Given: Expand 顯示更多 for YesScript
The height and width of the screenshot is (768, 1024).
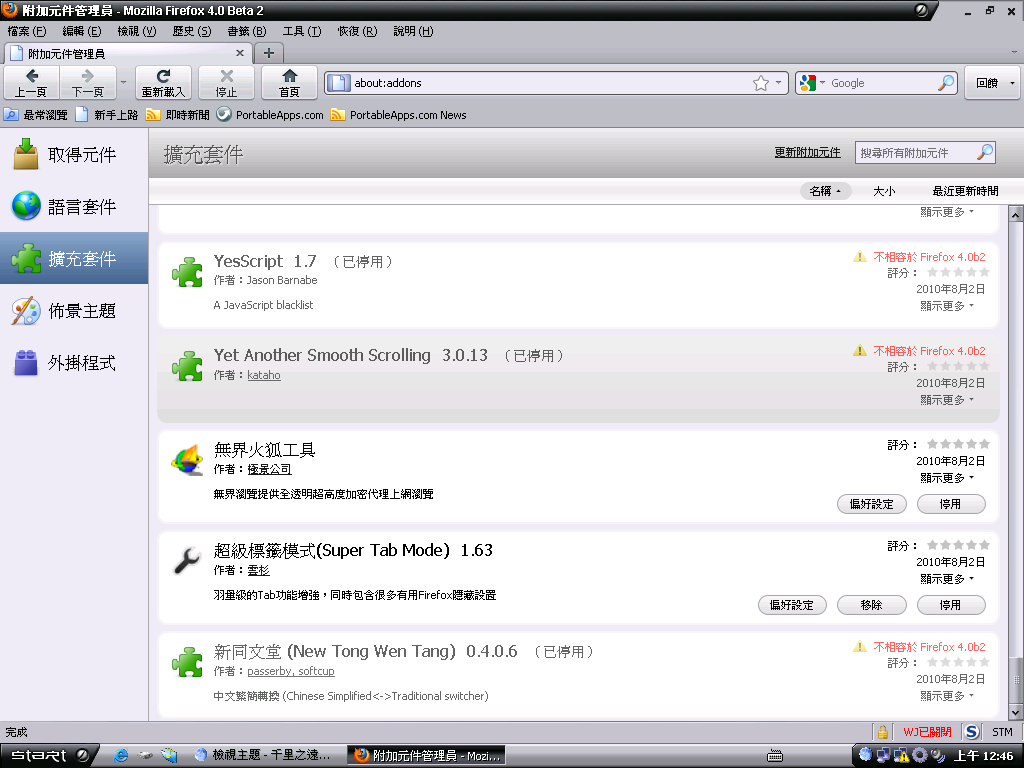Looking at the screenshot, I should coord(946,306).
